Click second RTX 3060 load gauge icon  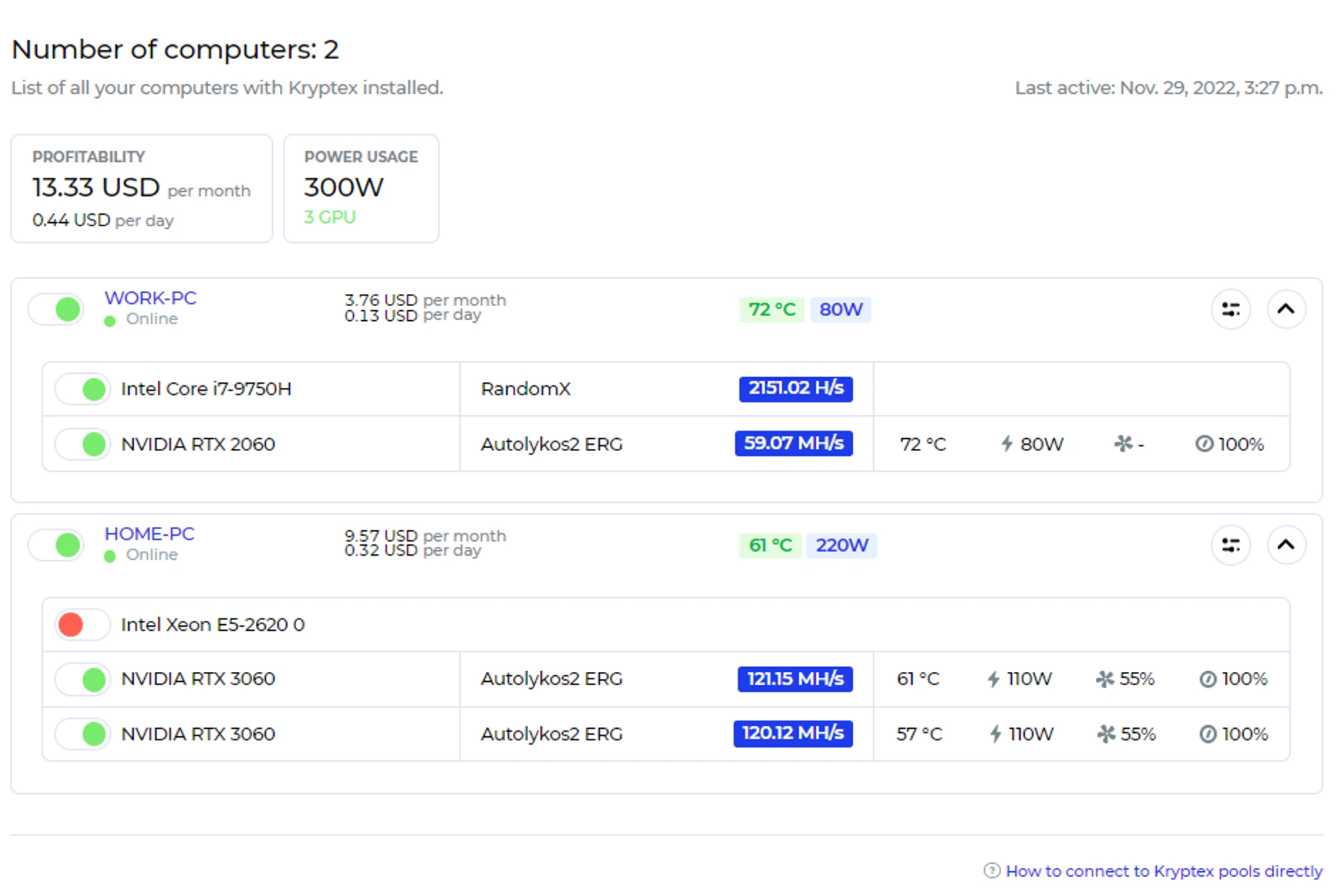coord(1207,734)
